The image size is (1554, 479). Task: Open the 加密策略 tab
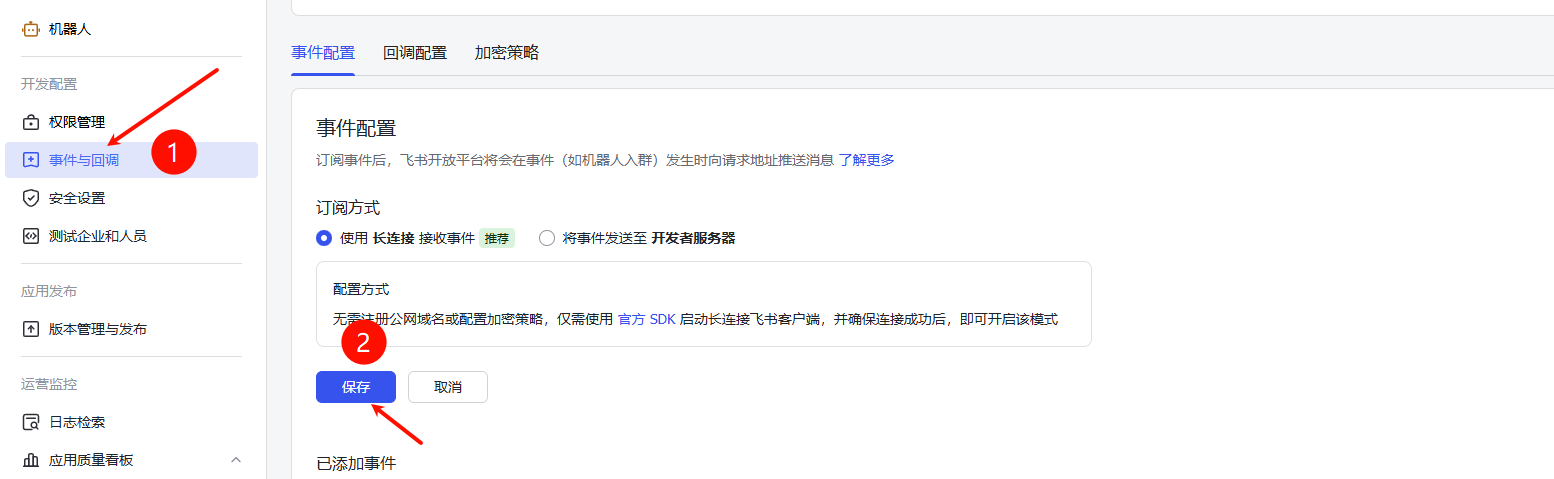[507, 53]
